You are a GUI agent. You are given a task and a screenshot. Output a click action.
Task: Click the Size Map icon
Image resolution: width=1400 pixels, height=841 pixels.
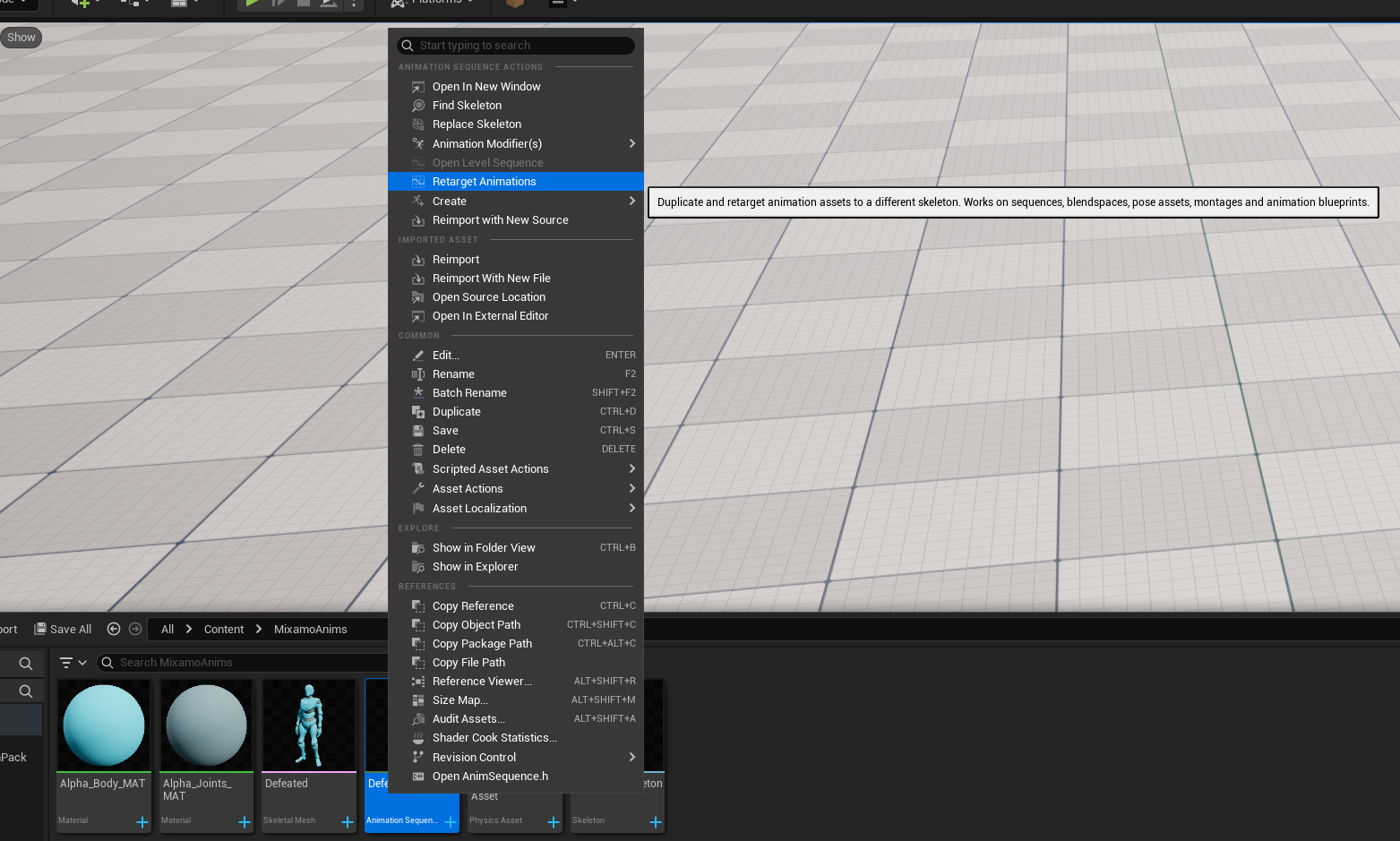coord(417,700)
